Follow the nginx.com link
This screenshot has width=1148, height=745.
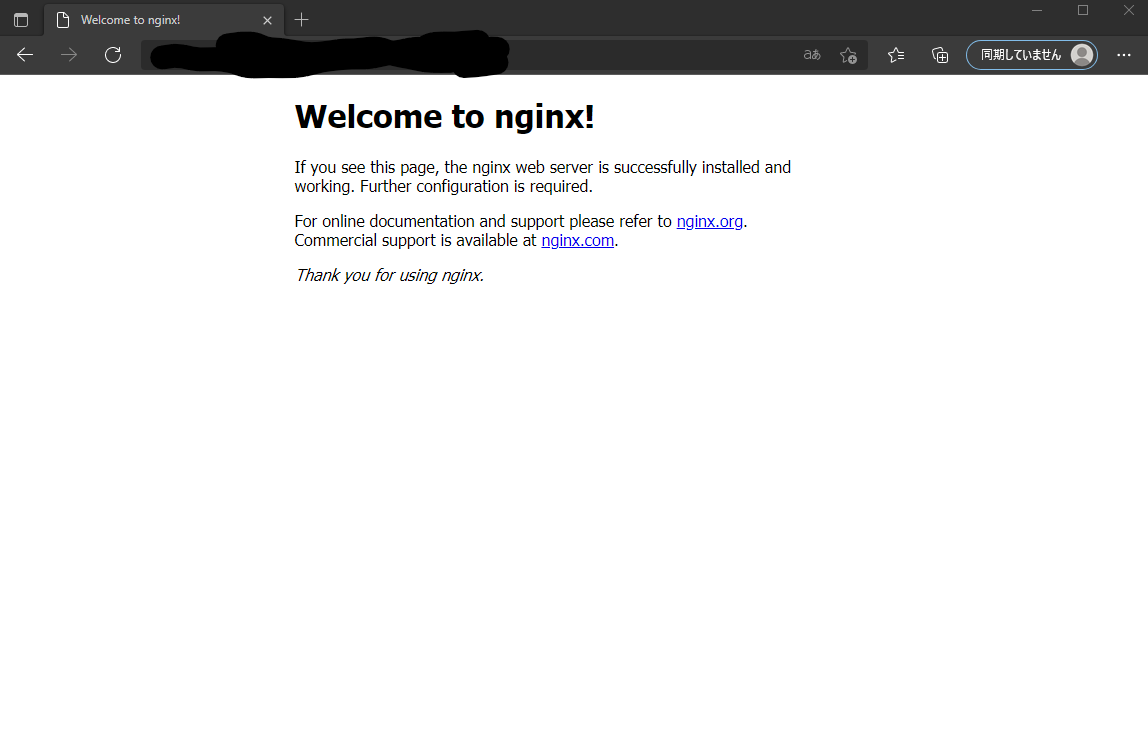578,241
